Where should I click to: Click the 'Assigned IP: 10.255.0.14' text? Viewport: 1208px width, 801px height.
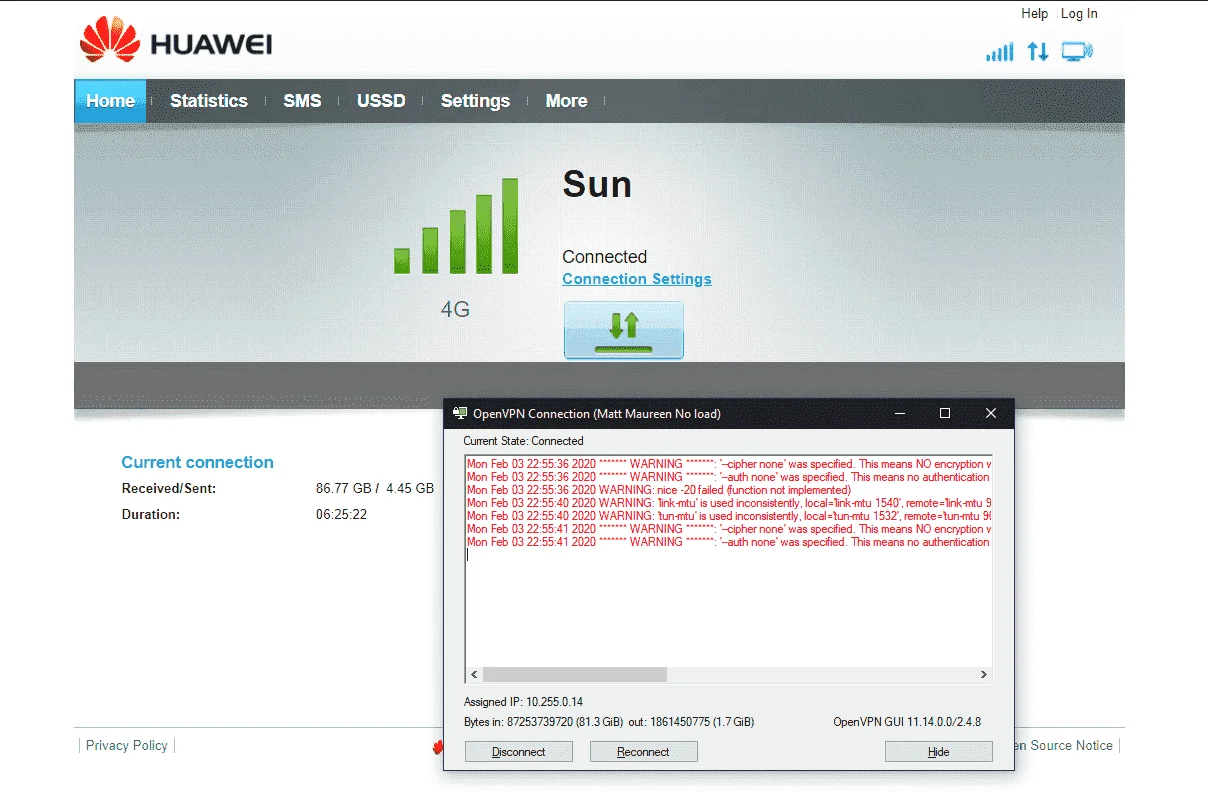523,702
